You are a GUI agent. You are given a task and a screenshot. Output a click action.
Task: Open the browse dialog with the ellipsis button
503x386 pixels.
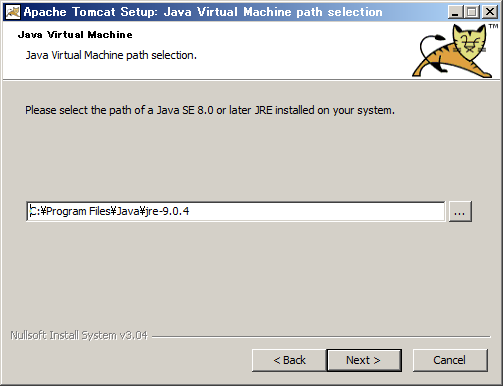click(460, 211)
